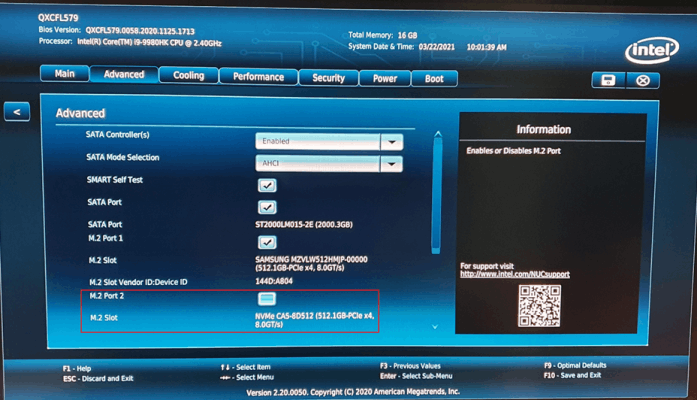Select the Boot tab
The width and height of the screenshot is (697, 400).
(x=434, y=78)
